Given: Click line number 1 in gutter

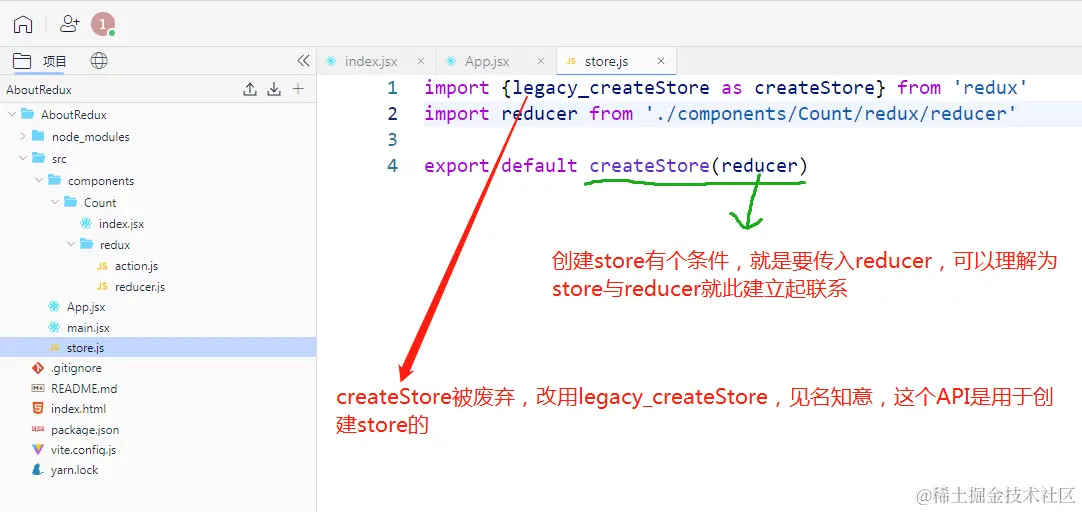Looking at the screenshot, I should 392,88.
